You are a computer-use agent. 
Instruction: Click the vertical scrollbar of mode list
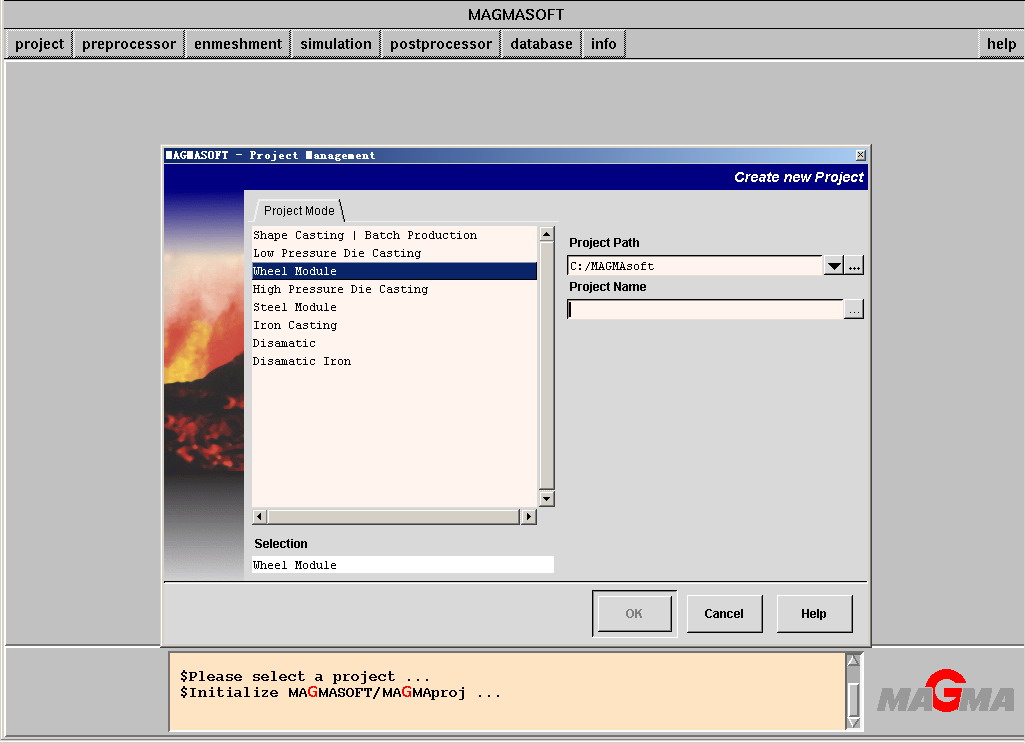click(546, 366)
